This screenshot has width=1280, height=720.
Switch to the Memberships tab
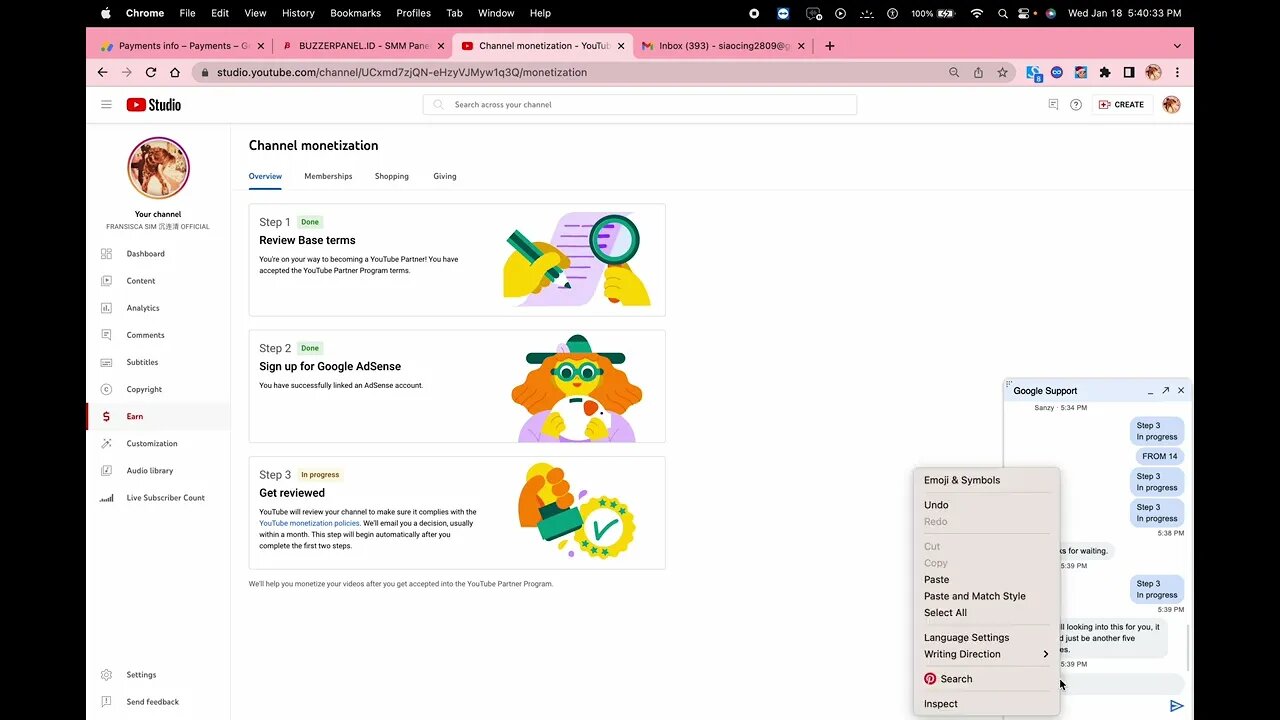pos(328,176)
